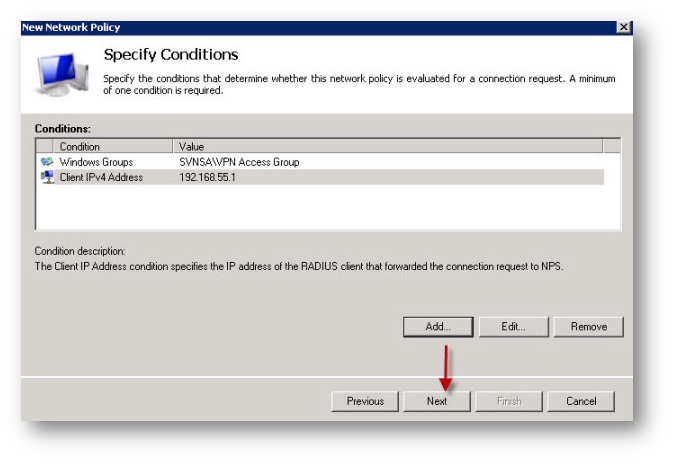The image size is (675, 463).
Task: Click the Edit... button
Action: pyautogui.click(x=514, y=327)
